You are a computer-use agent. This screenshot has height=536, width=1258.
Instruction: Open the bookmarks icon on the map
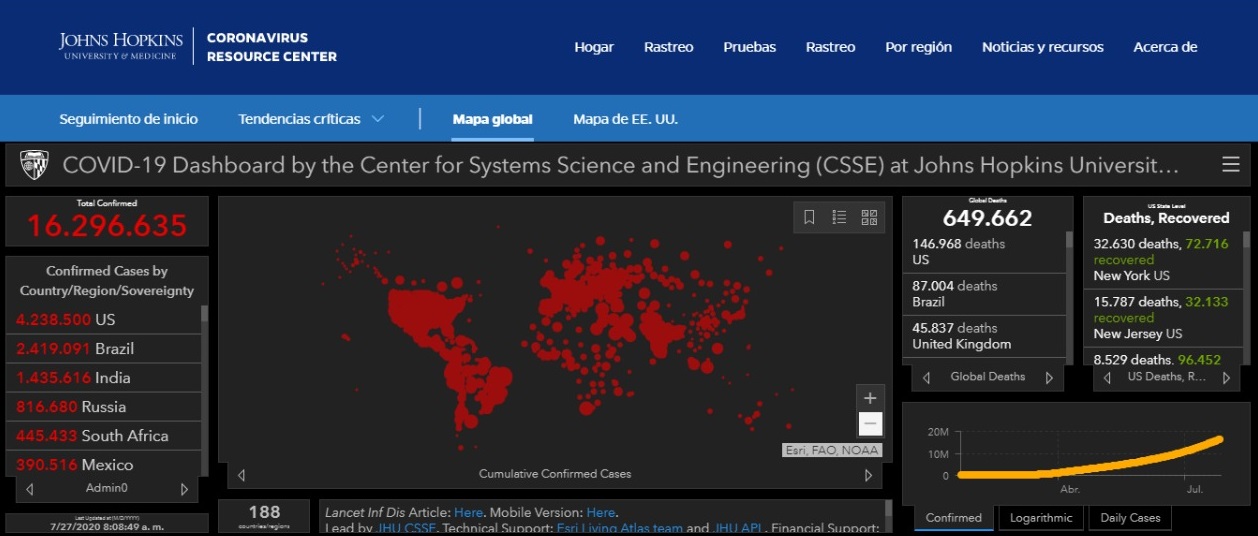(x=810, y=217)
